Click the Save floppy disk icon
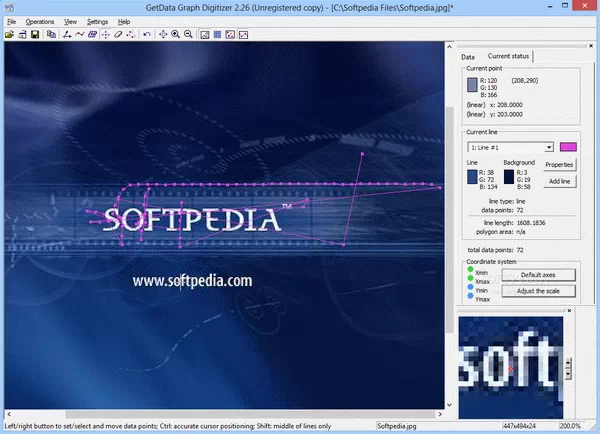 tap(35, 34)
